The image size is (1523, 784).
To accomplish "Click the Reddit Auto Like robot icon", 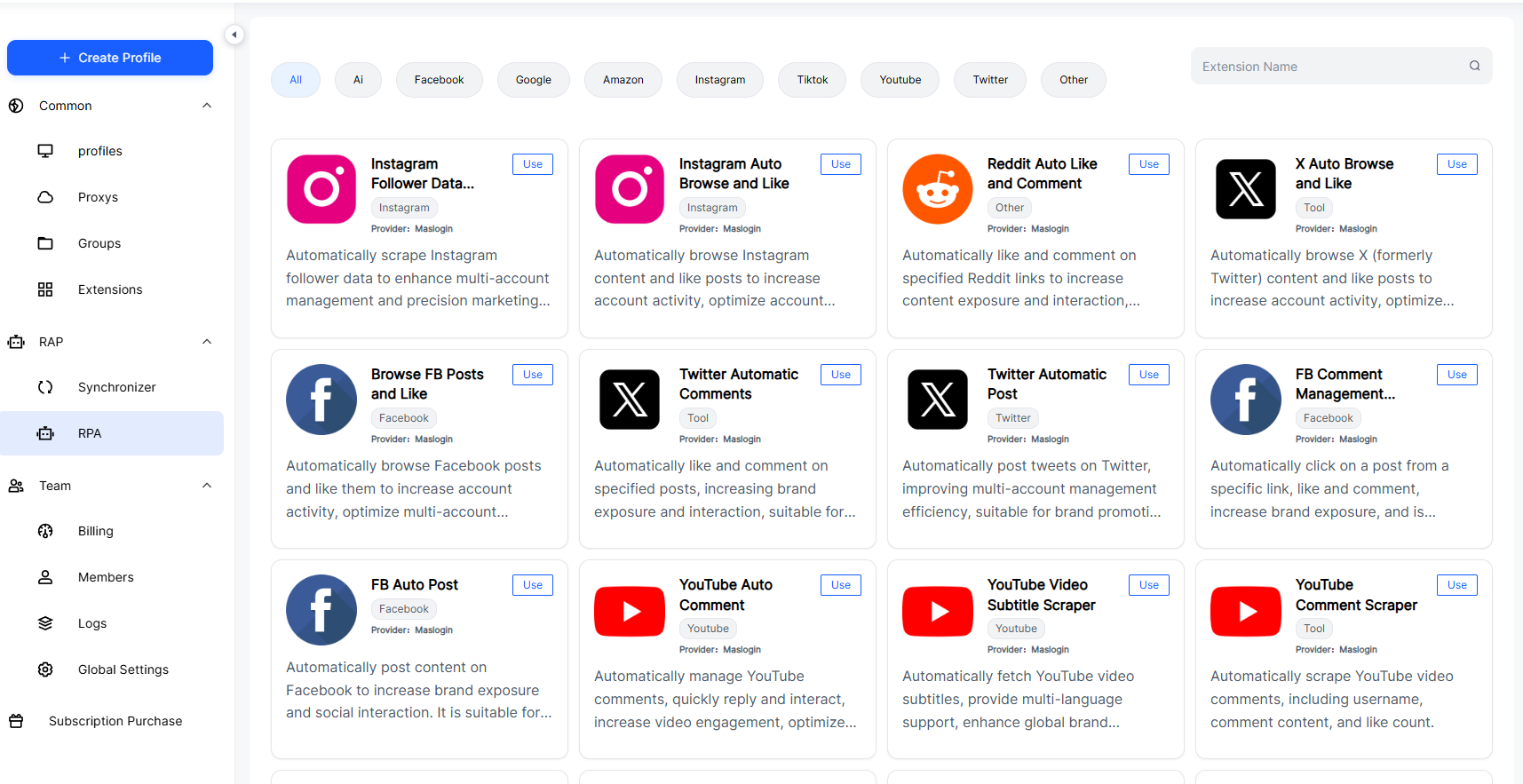I will coord(937,189).
